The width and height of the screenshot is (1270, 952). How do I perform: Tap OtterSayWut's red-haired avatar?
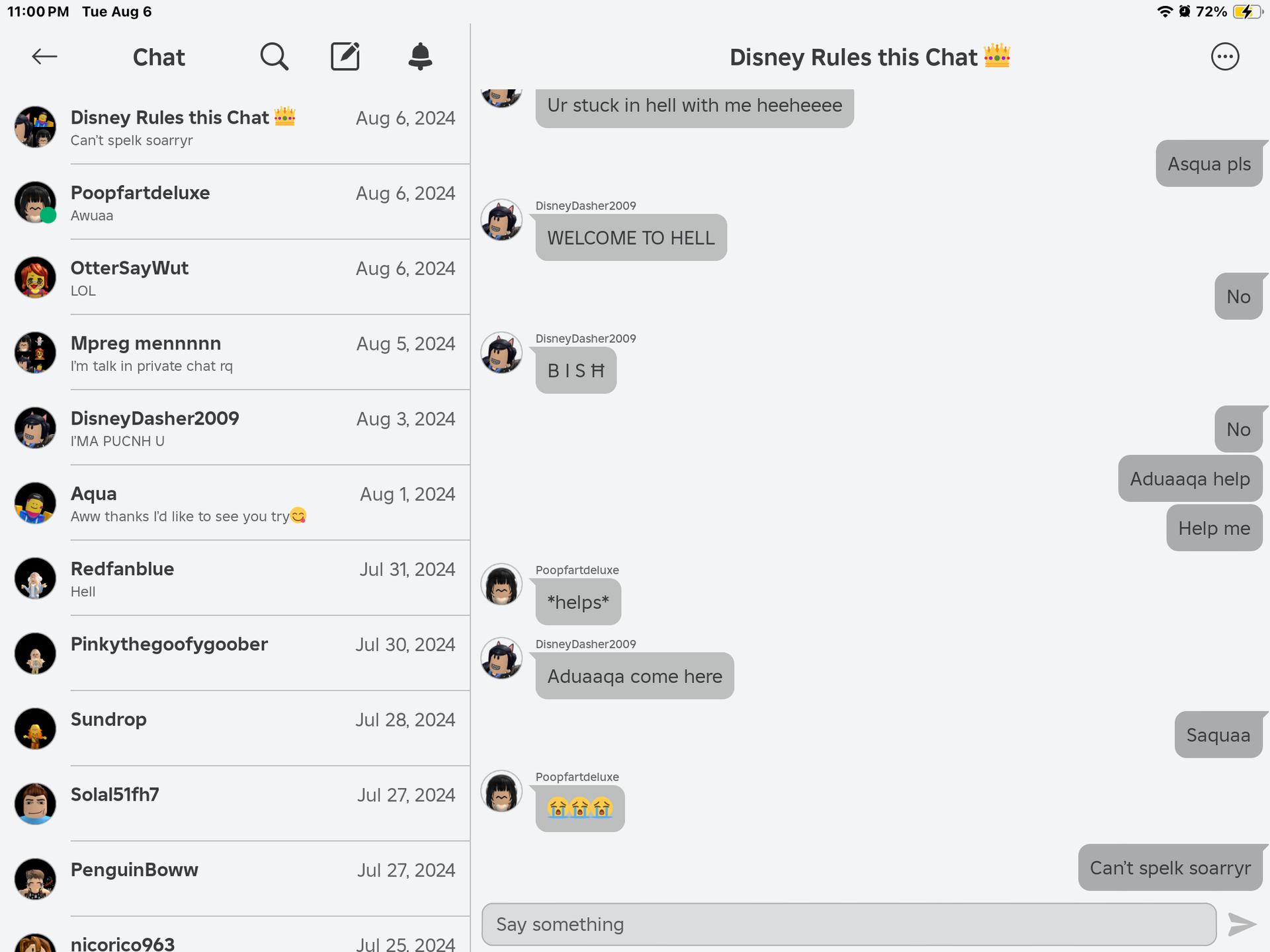[35, 278]
